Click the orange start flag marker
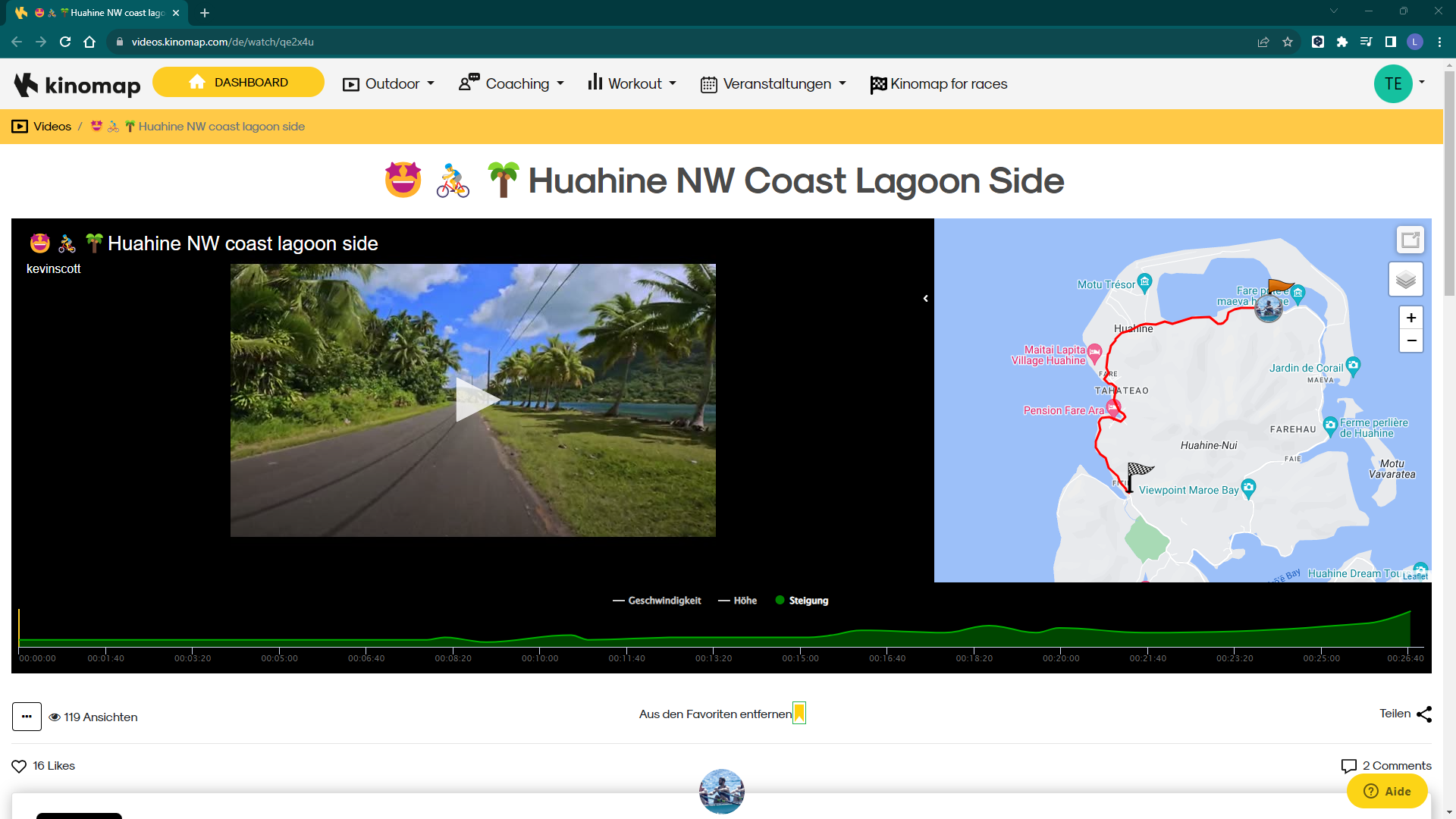The height and width of the screenshot is (819, 1456). 1280,287
